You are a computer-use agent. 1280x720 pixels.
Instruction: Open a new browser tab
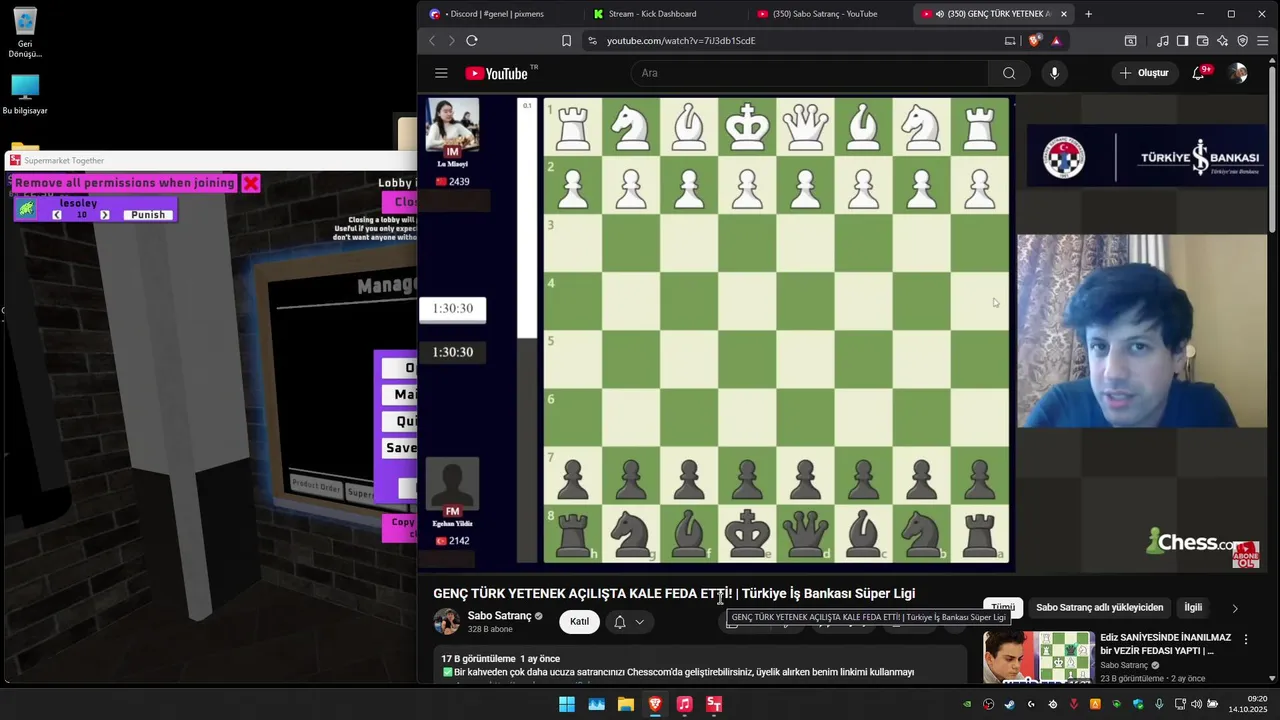1088,14
